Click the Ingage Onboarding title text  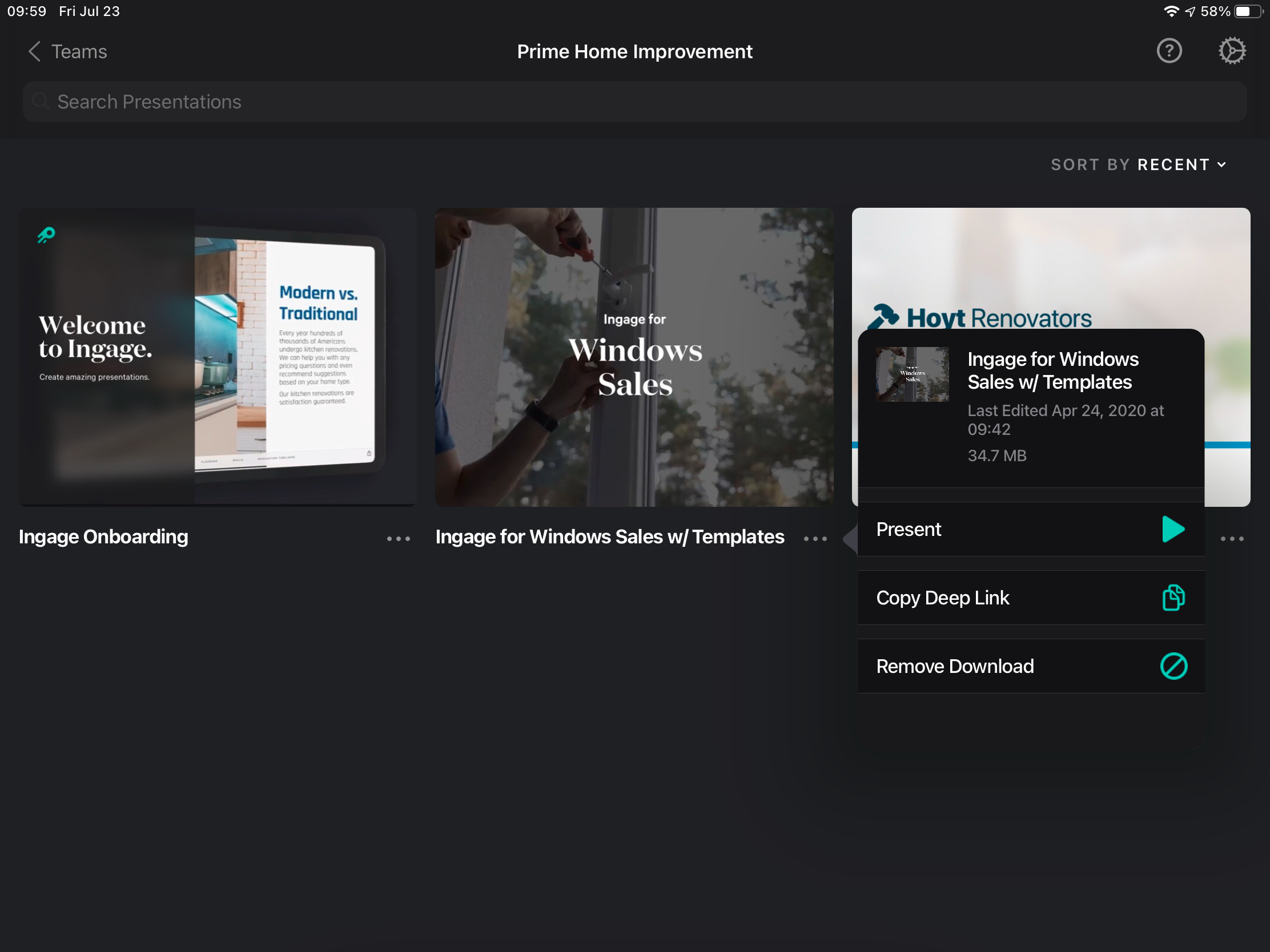click(x=103, y=536)
